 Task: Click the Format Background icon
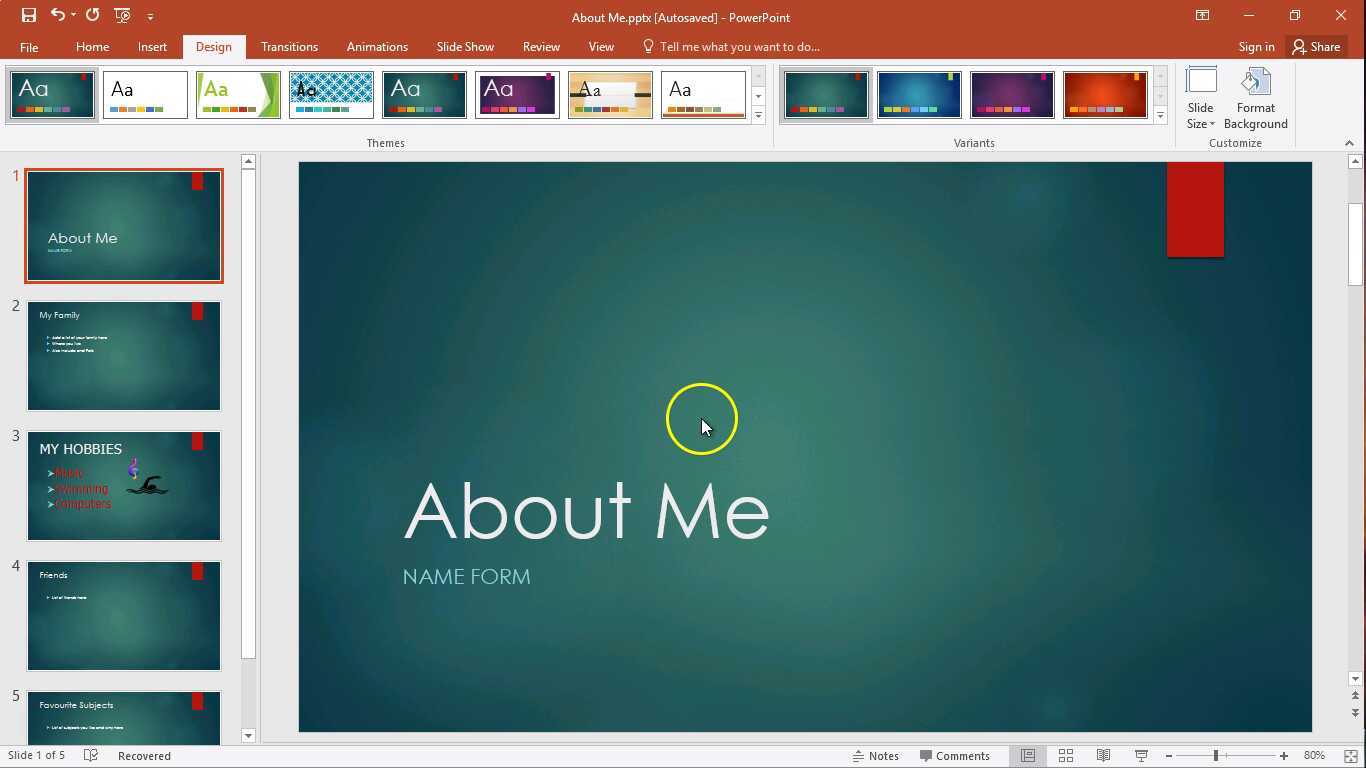tap(1256, 95)
